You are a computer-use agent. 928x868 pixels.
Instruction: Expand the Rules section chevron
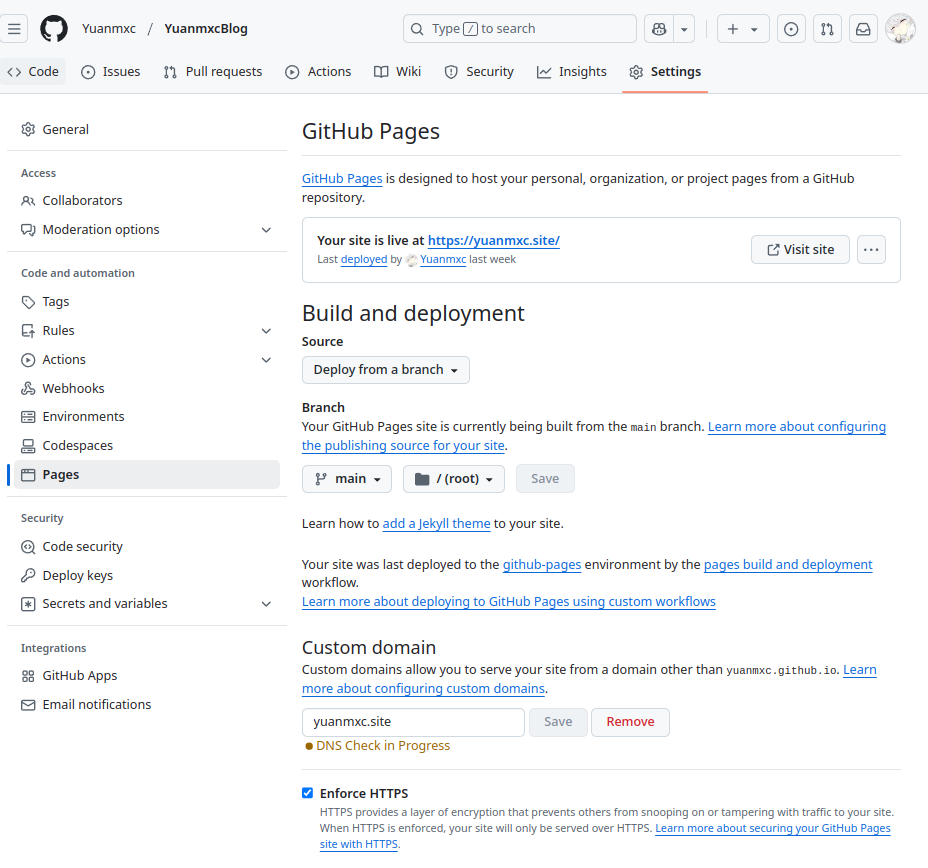pos(266,331)
